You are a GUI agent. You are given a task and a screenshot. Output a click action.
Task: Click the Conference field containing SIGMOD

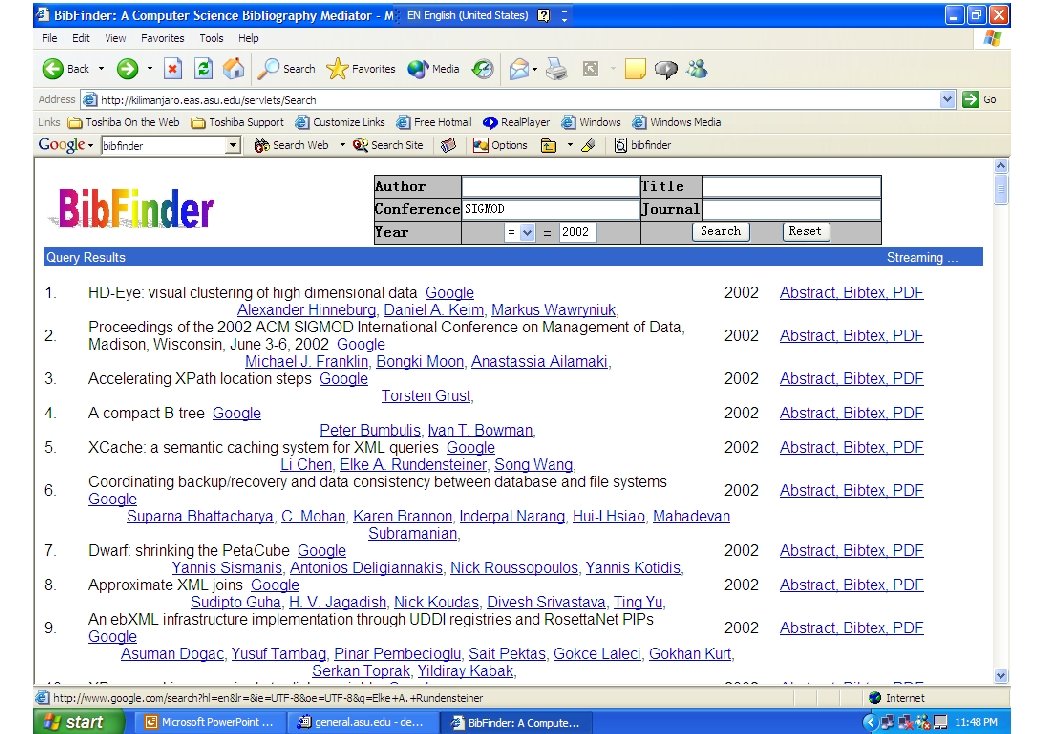(550, 209)
